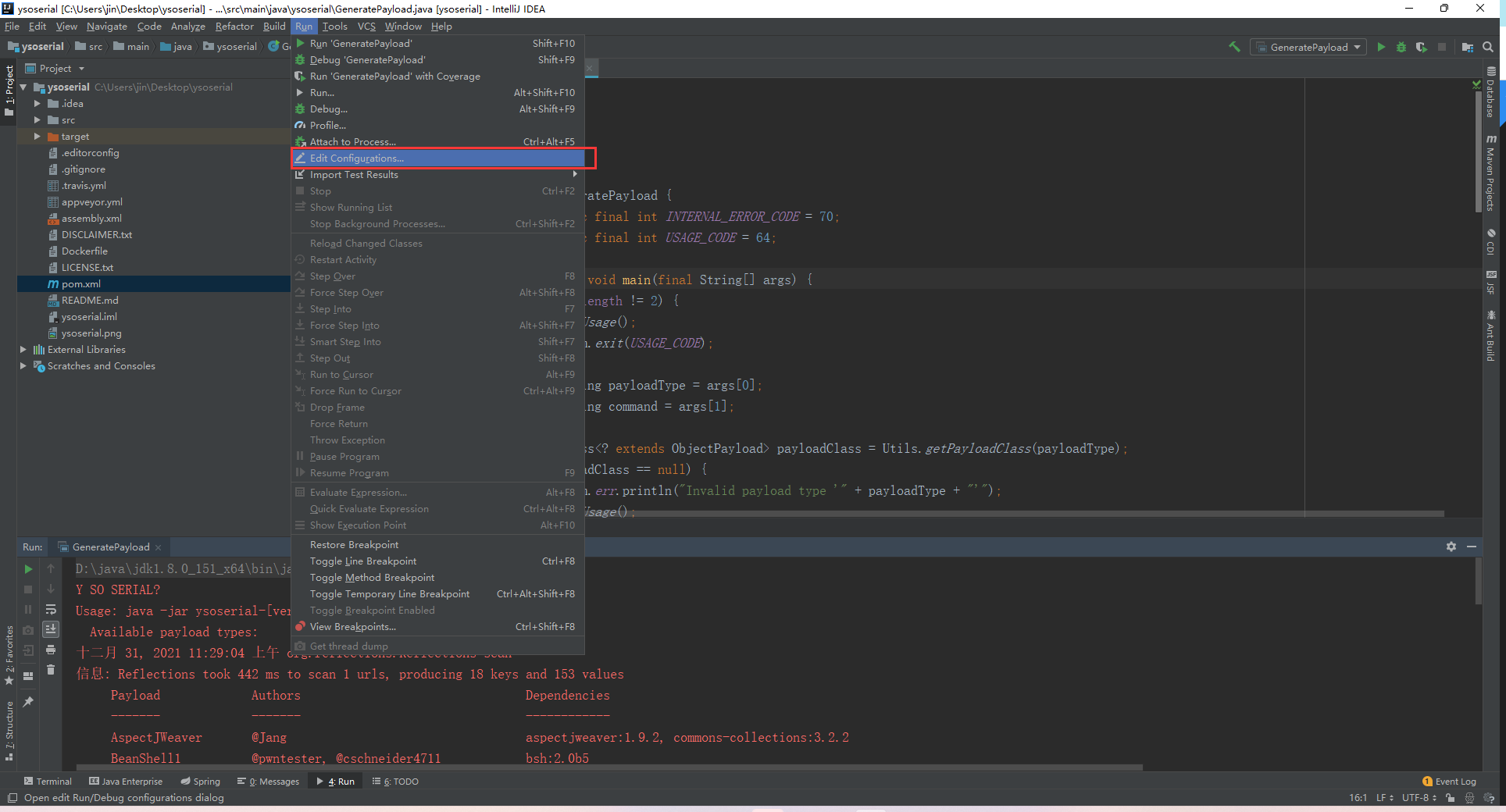Select Edit Configurations menu item
The width and height of the screenshot is (1506, 812).
pyautogui.click(x=437, y=158)
